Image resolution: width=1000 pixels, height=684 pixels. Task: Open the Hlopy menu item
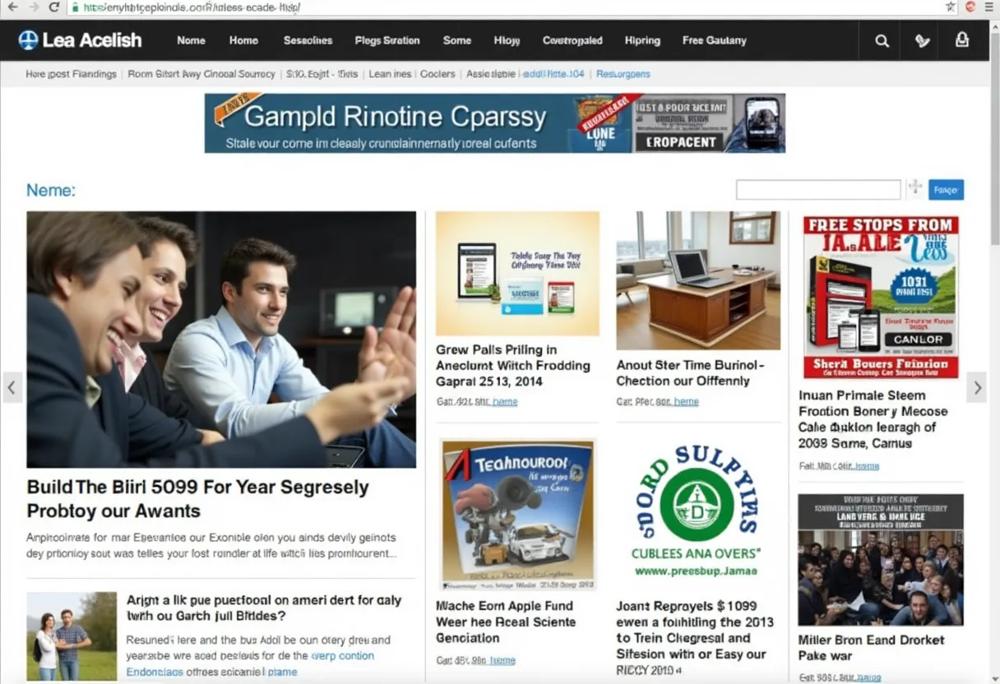pos(507,40)
